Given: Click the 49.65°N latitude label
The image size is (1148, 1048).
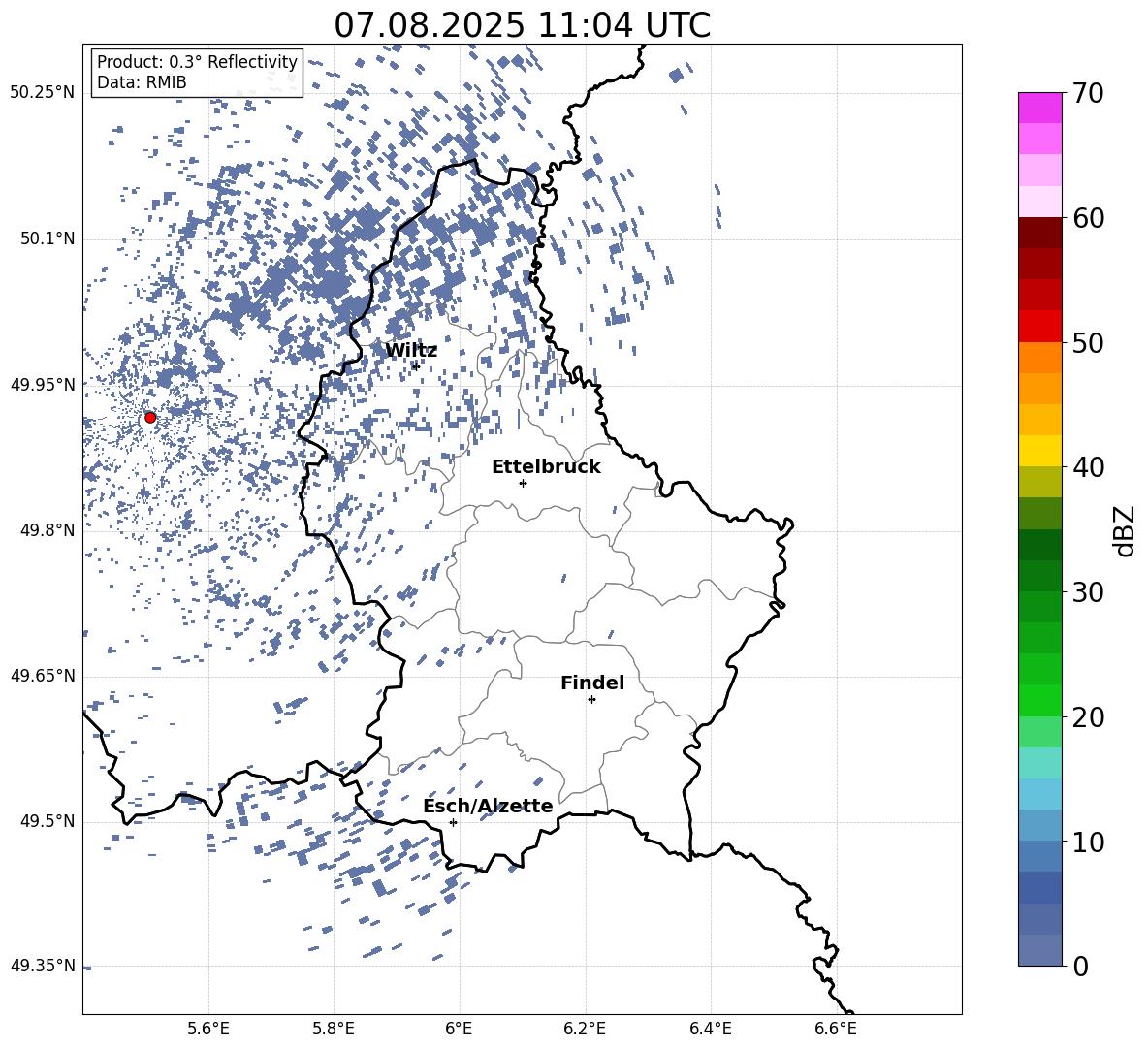Looking at the screenshot, I should [x=43, y=676].
